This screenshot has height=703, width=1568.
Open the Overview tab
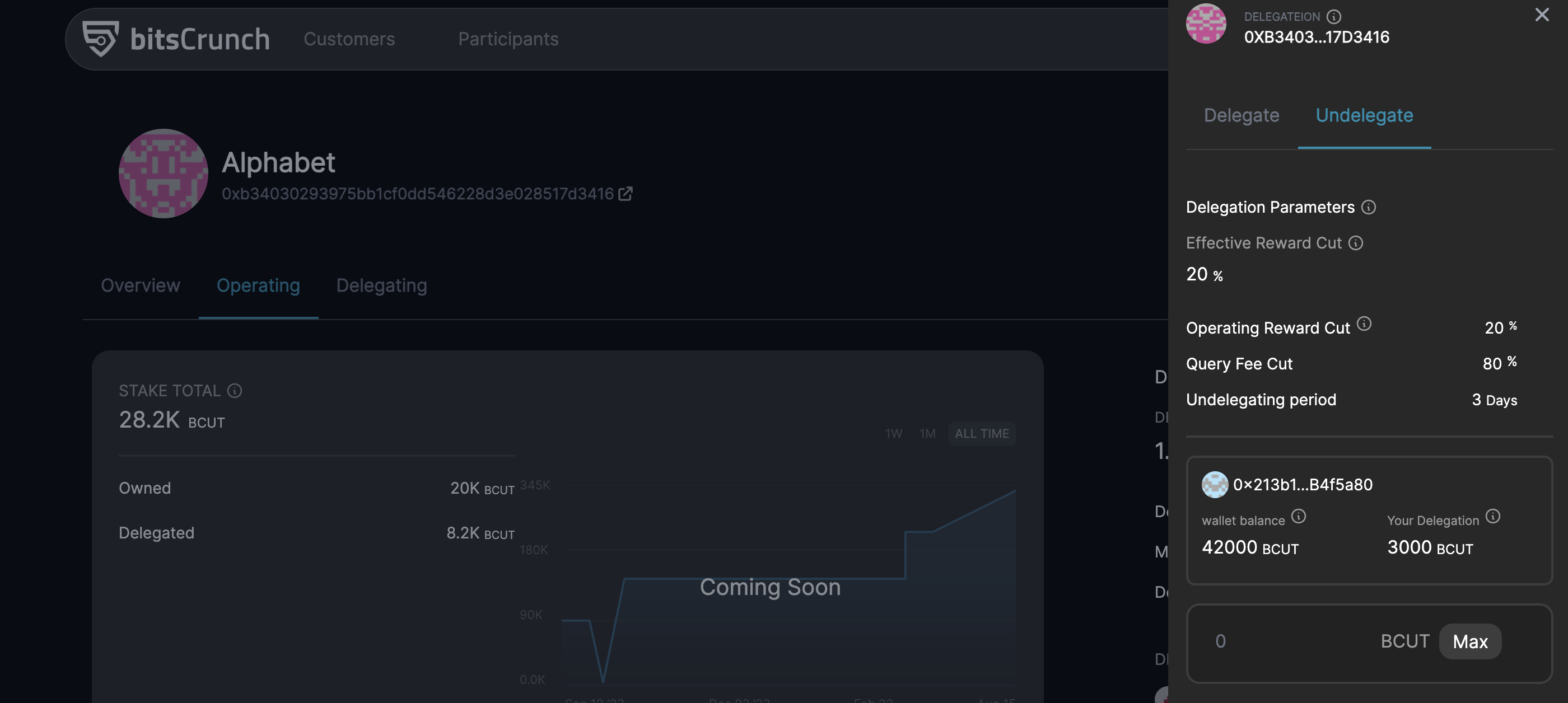click(141, 285)
